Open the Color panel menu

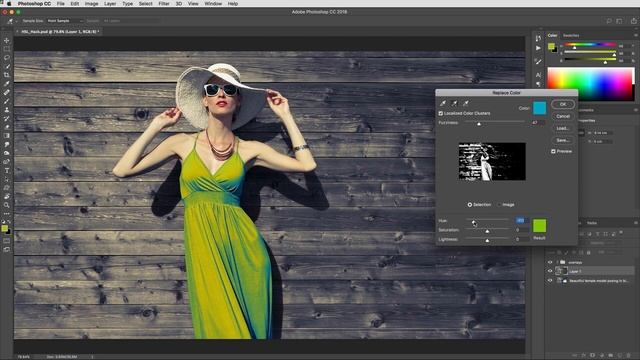pos(636,36)
